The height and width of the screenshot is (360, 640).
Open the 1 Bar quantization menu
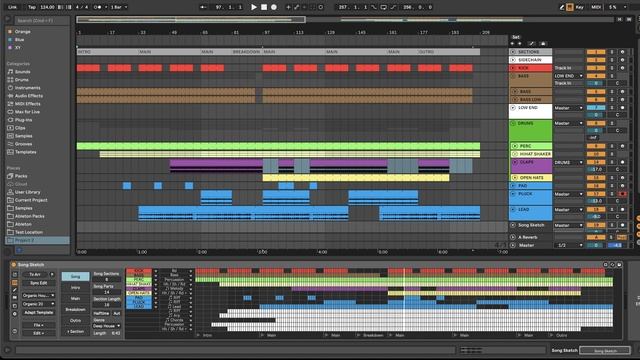(119, 7)
